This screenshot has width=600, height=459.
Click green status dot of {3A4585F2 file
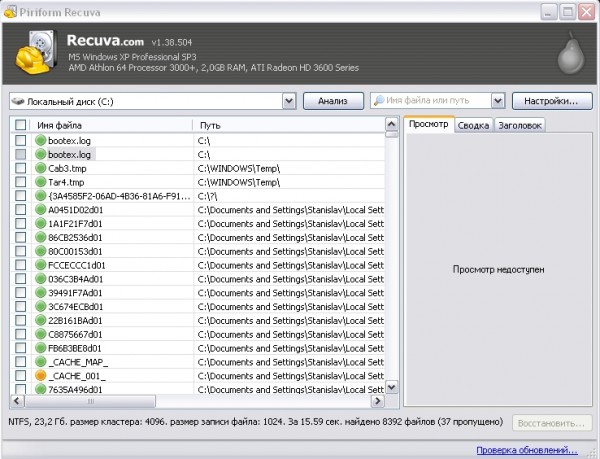coord(41,195)
